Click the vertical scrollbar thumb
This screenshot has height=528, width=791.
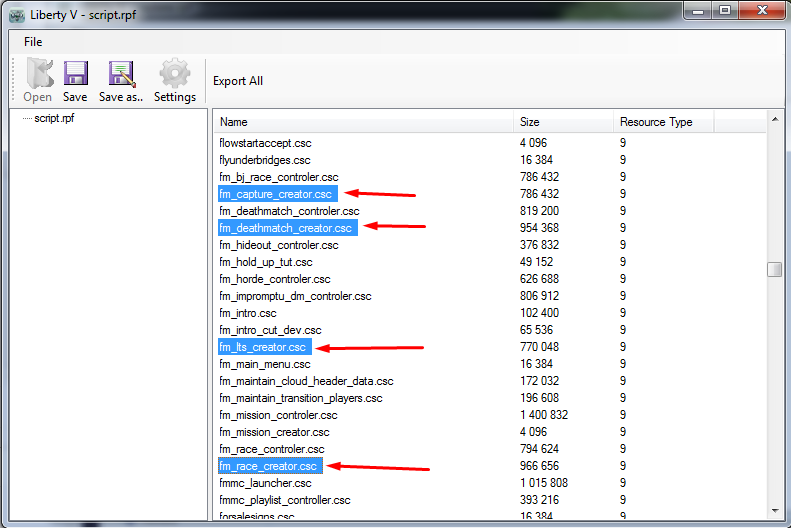click(774, 269)
